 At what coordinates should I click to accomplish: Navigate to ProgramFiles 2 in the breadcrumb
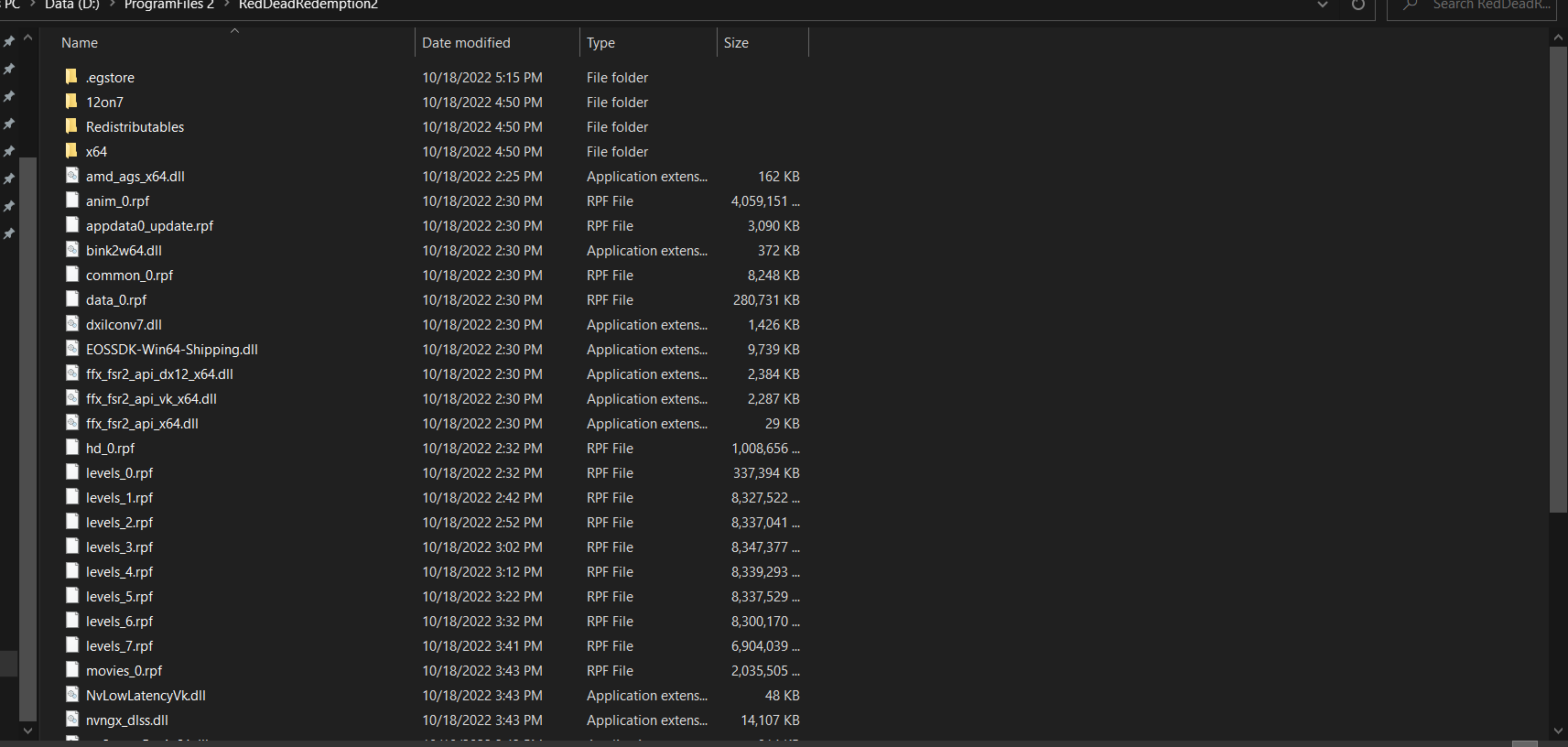[169, 5]
